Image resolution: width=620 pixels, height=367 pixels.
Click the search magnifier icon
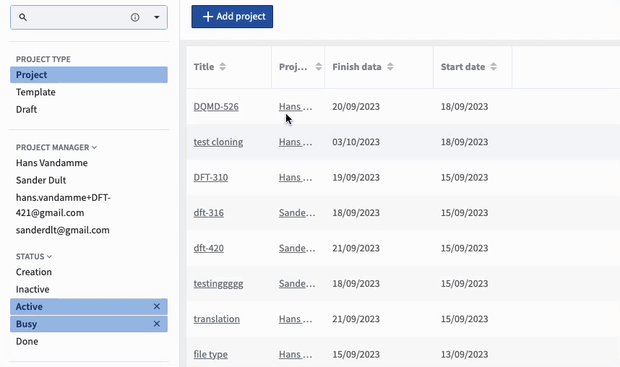pos(23,17)
